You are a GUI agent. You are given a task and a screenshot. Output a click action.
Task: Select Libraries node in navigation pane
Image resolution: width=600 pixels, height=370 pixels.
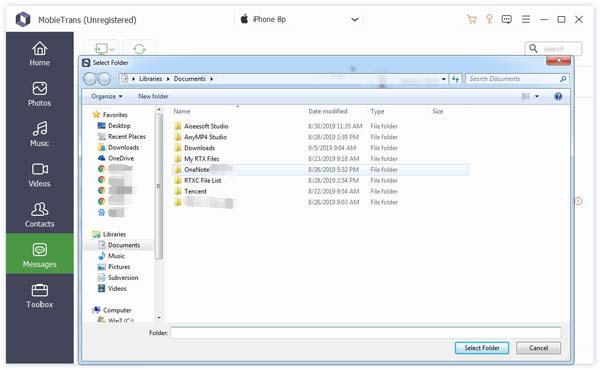(109, 234)
